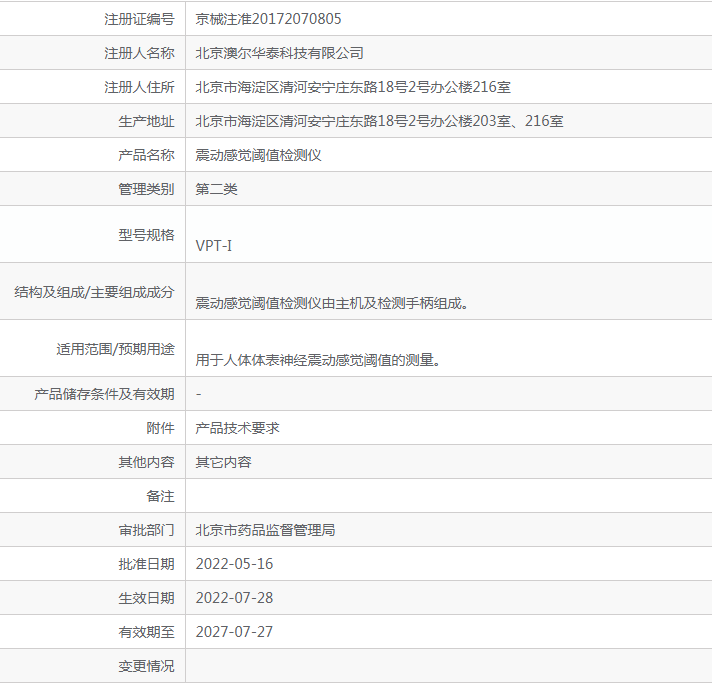
Task: Click the 生效日期 label
Action: pos(146,598)
